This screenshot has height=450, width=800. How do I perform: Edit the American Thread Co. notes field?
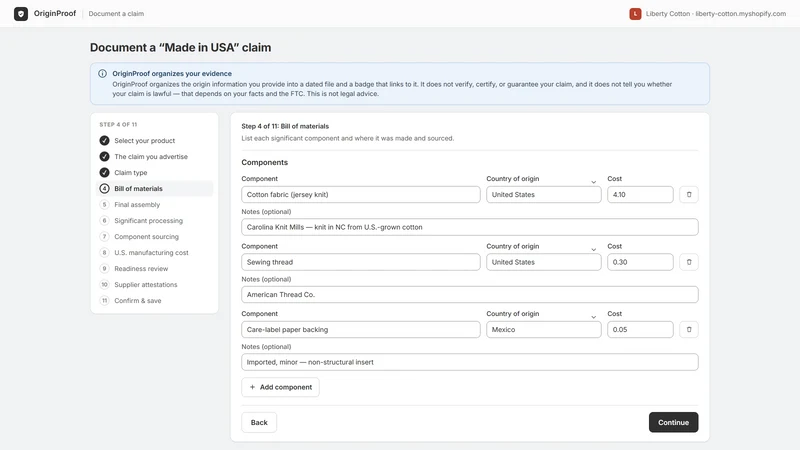tap(469, 294)
